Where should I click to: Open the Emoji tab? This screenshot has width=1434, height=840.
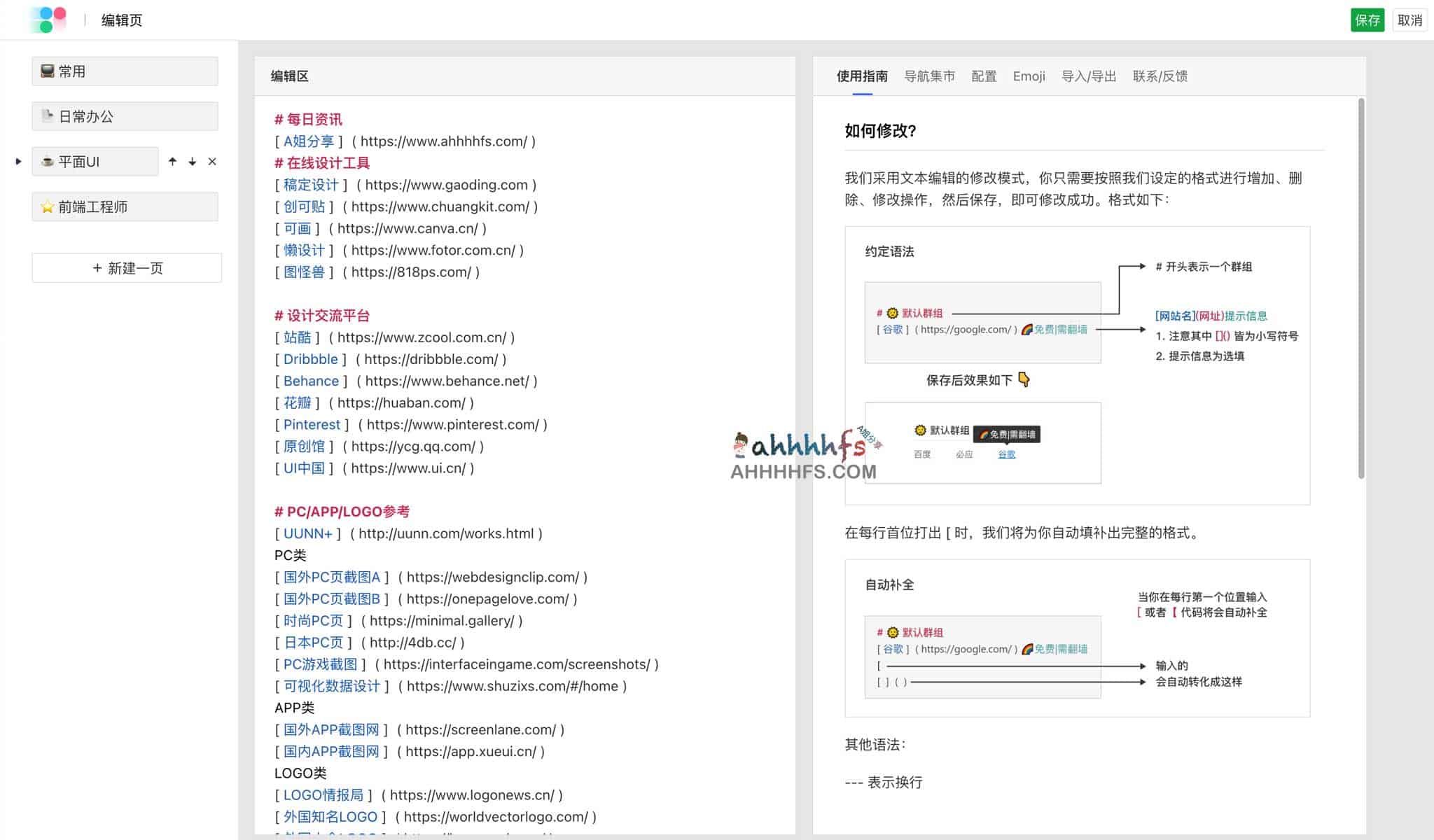click(x=1029, y=76)
